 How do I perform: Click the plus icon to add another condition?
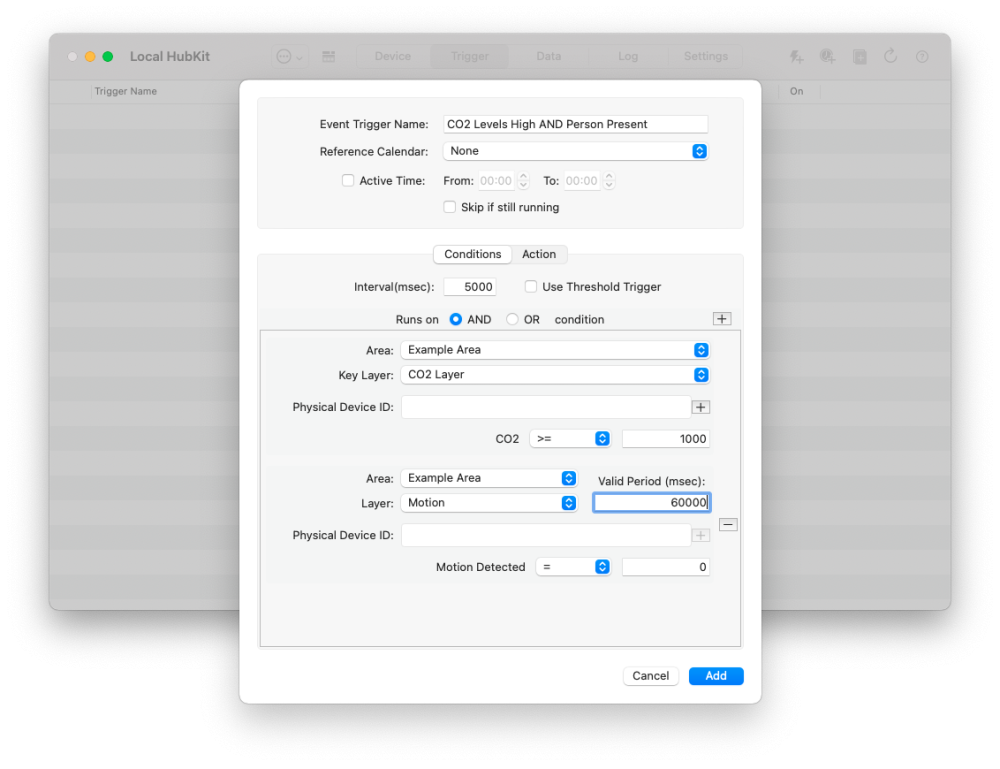tap(722, 318)
